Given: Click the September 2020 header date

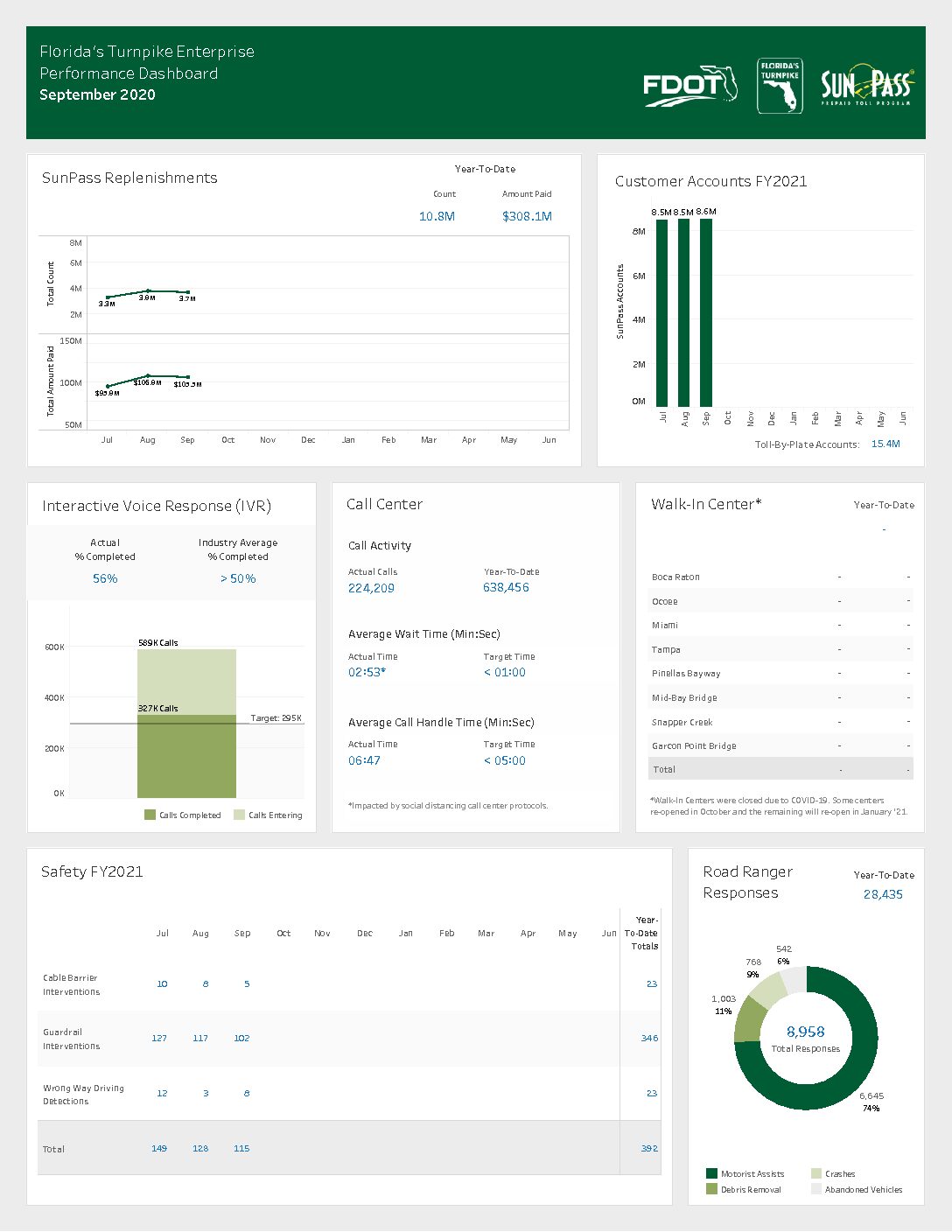Looking at the screenshot, I should tap(97, 94).
